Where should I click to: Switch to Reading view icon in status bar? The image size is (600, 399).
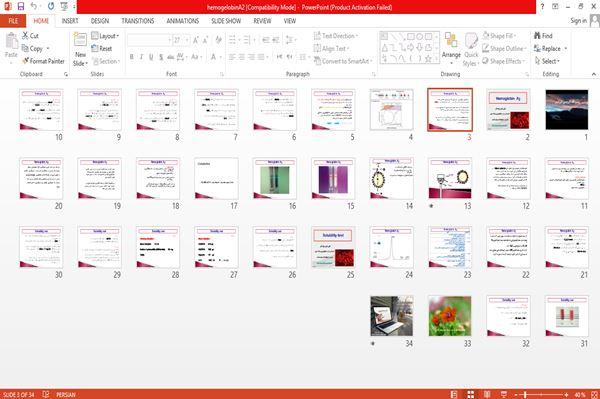(487, 394)
